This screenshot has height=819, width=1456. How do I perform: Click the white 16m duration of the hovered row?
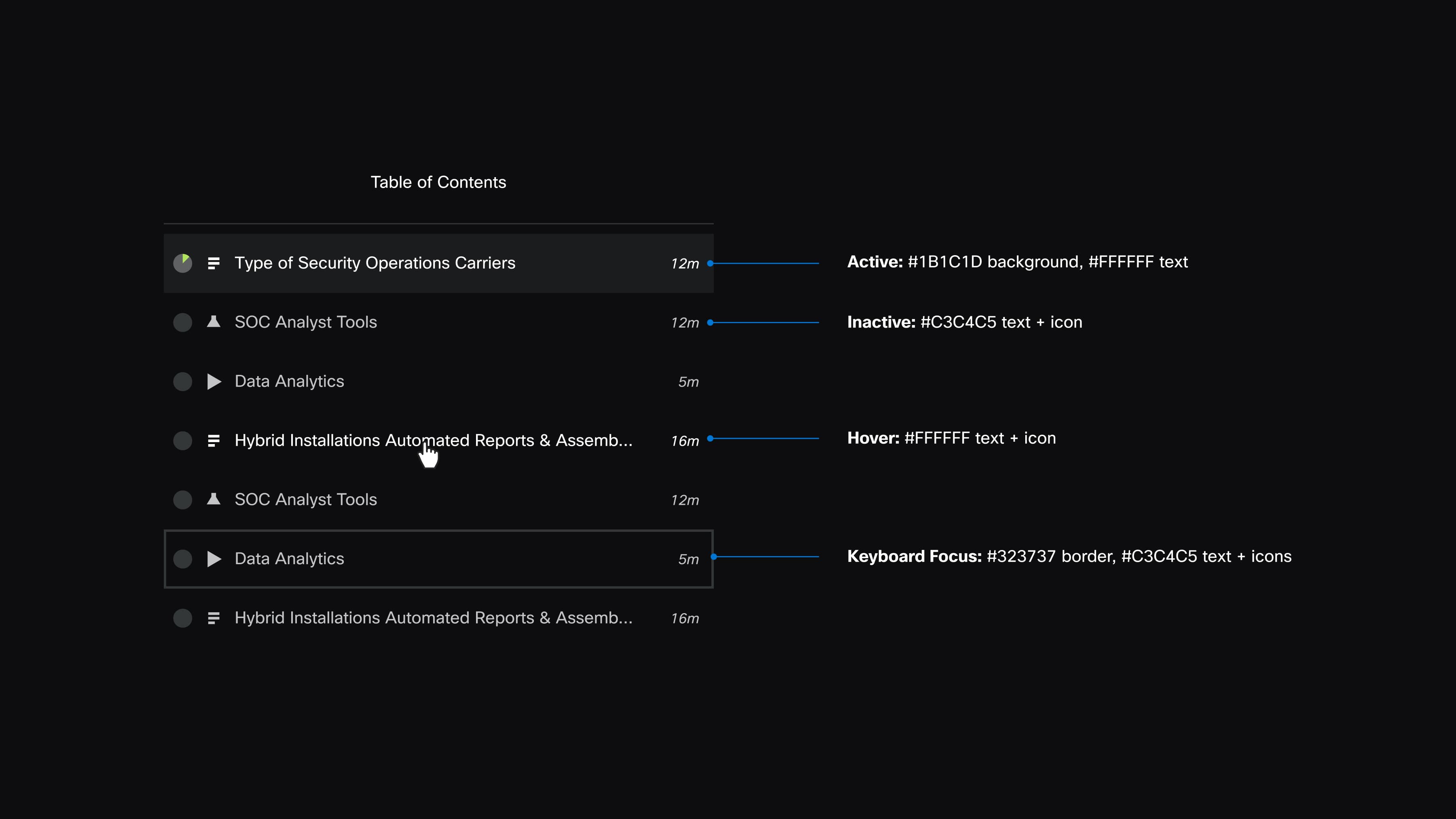pos(685,441)
